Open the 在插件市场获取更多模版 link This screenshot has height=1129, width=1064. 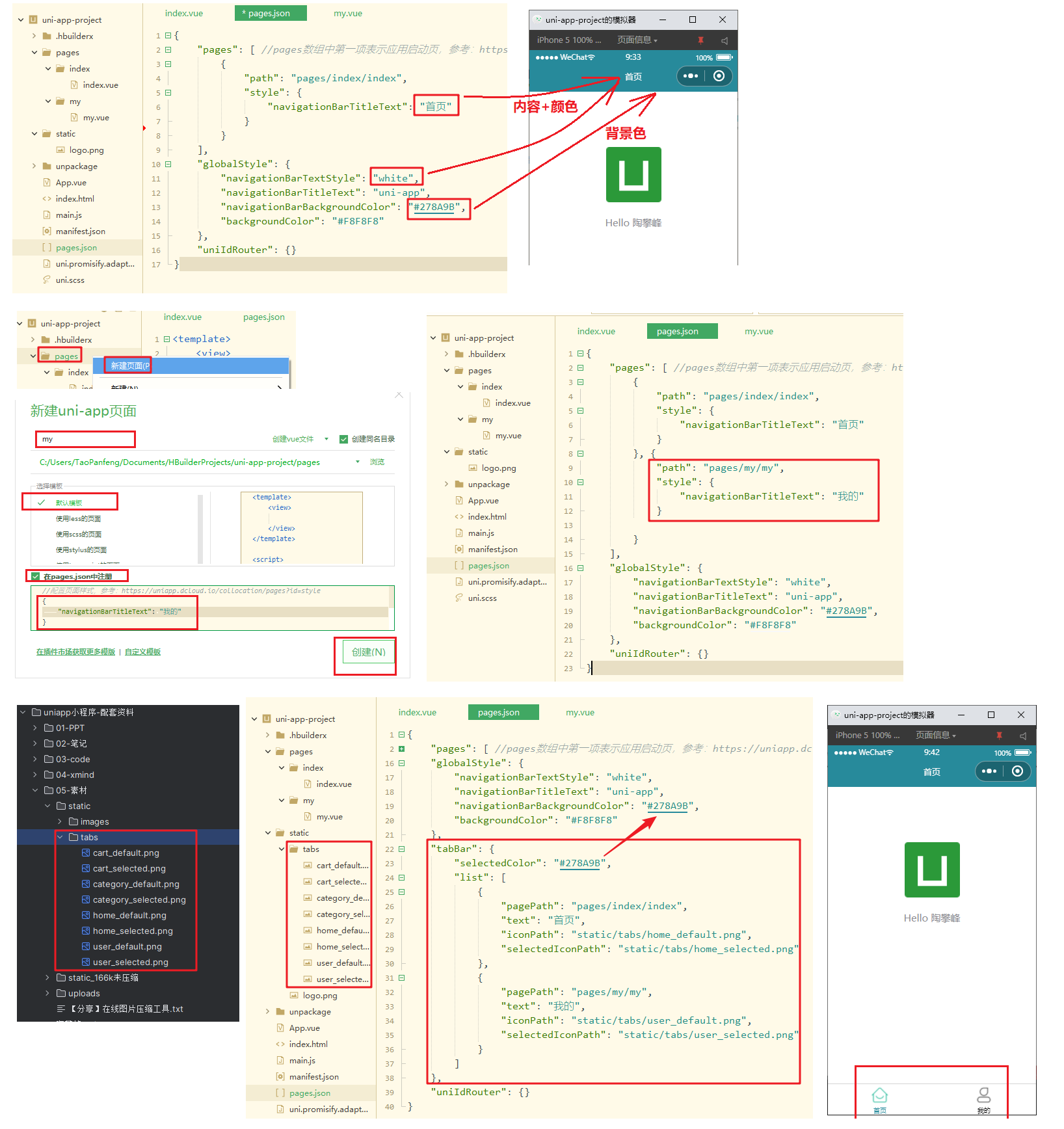tap(75, 652)
